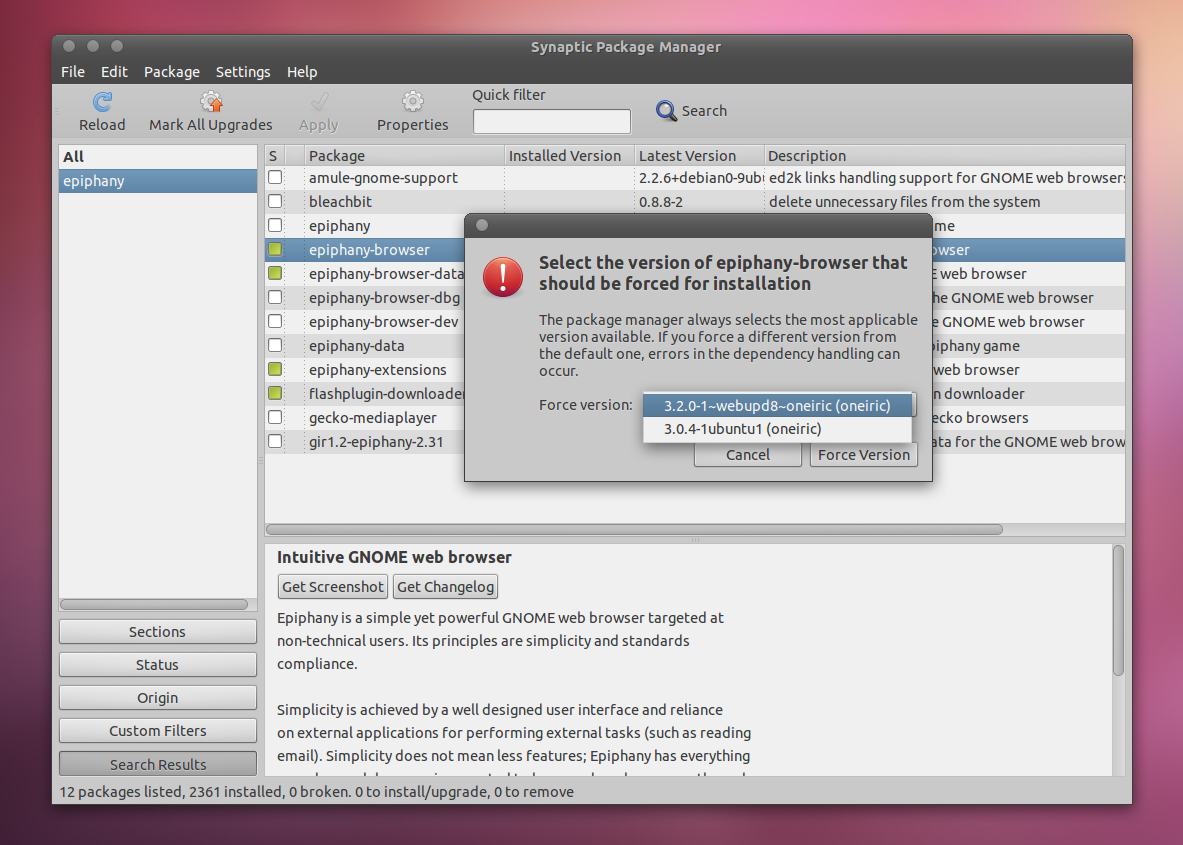The image size is (1183, 845).
Task: Toggle status checkbox for epiphany-browser-dbg
Action: (275, 297)
